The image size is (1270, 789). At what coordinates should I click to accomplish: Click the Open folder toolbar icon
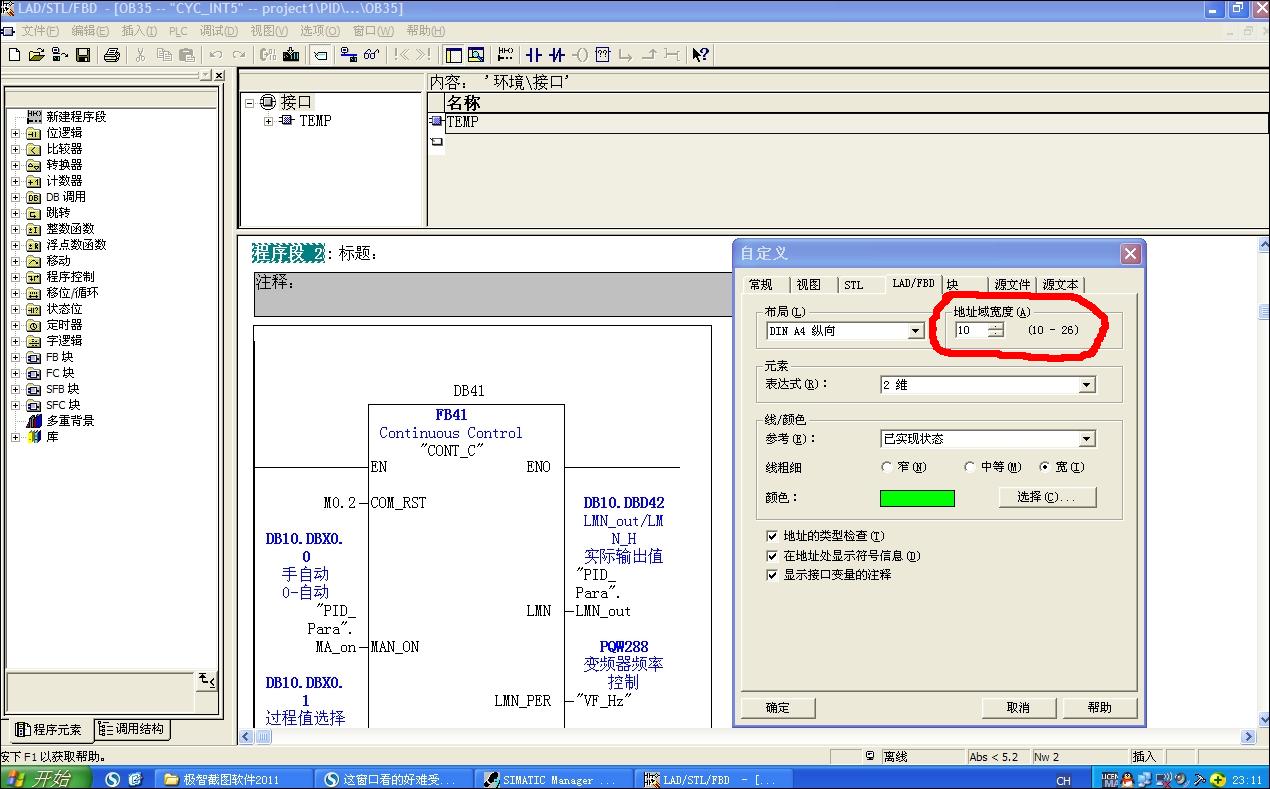click(37, 55)
